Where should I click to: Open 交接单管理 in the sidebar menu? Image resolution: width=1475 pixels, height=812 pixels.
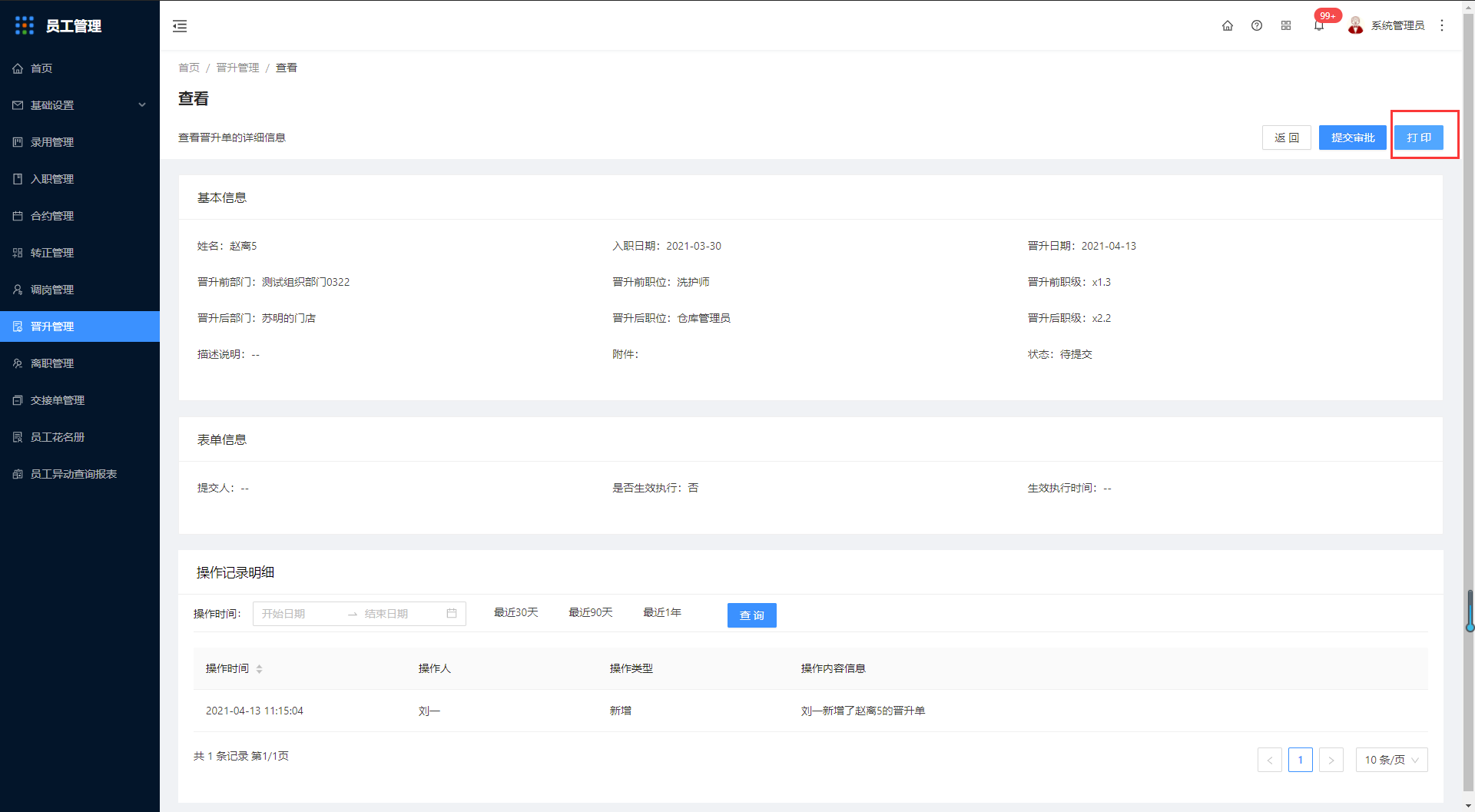click(x=80, y=400)
